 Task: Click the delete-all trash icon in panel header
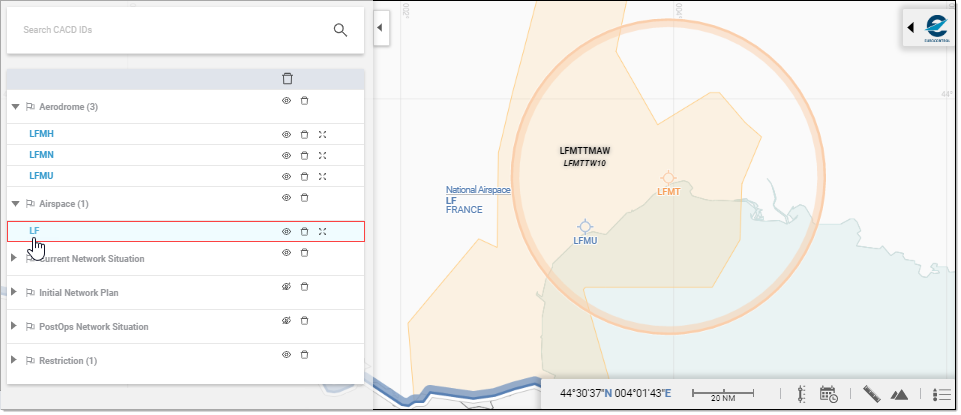(x=288, y=78)
